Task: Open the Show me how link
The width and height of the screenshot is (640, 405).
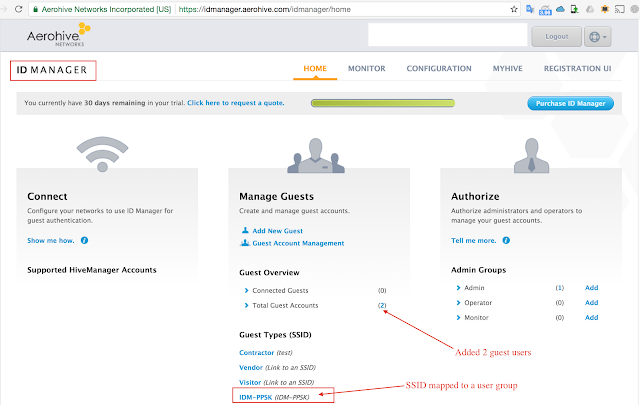Action: pos(51,240)
